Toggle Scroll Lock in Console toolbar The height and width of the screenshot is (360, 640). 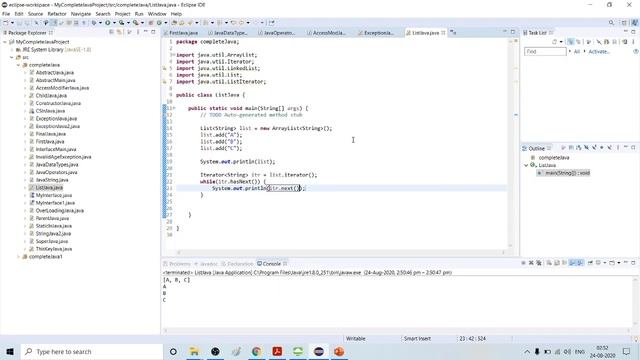557,263
